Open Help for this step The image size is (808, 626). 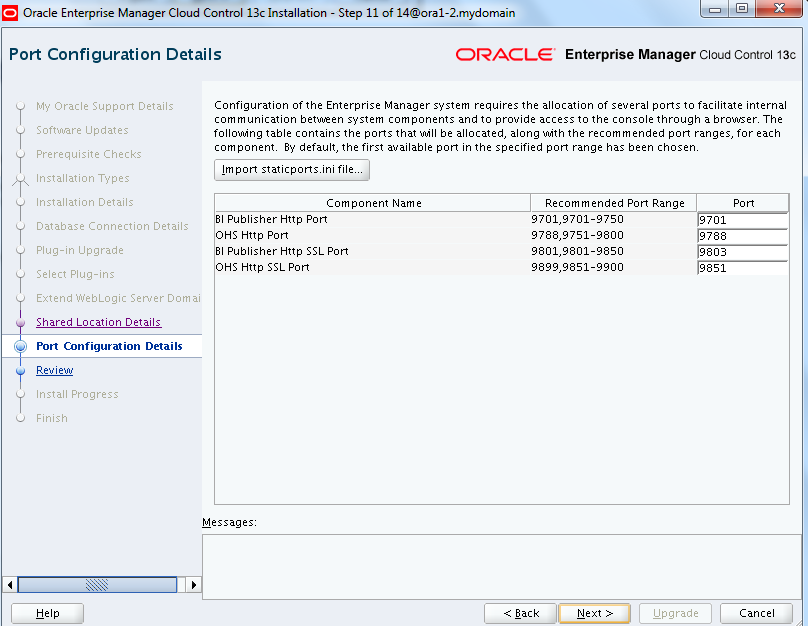(x=47, y=613)
